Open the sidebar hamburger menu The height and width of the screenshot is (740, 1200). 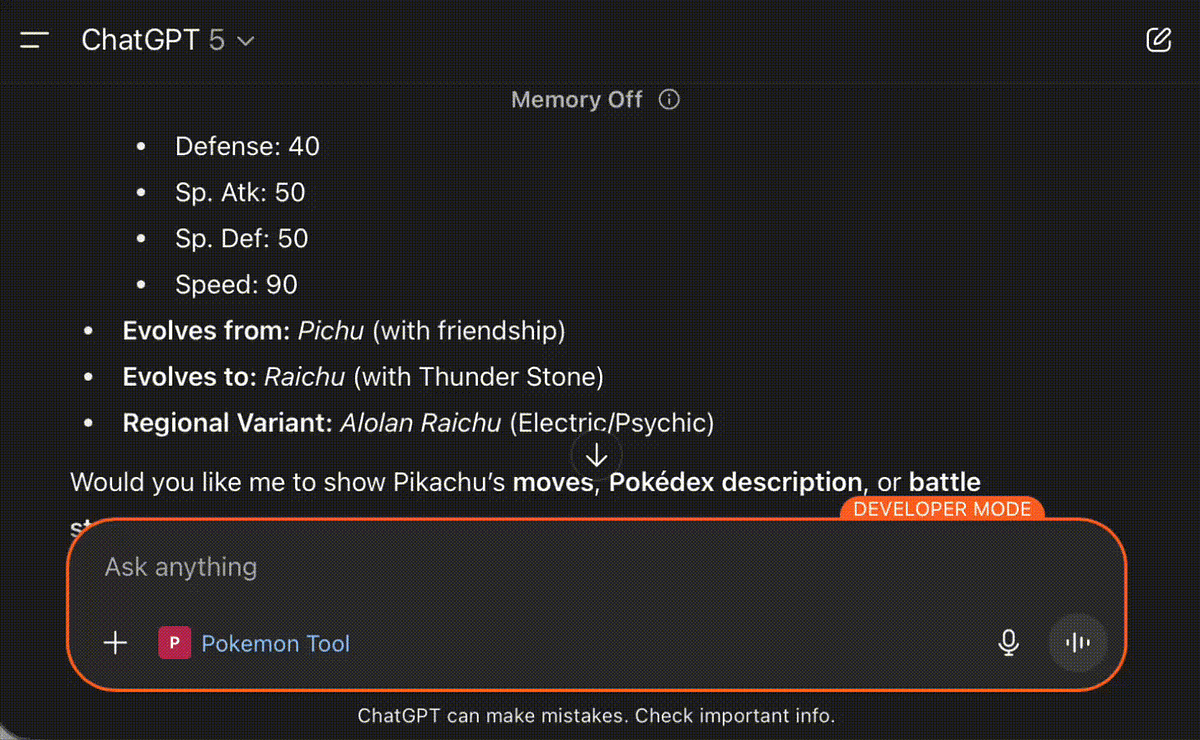tap(34, 40)
